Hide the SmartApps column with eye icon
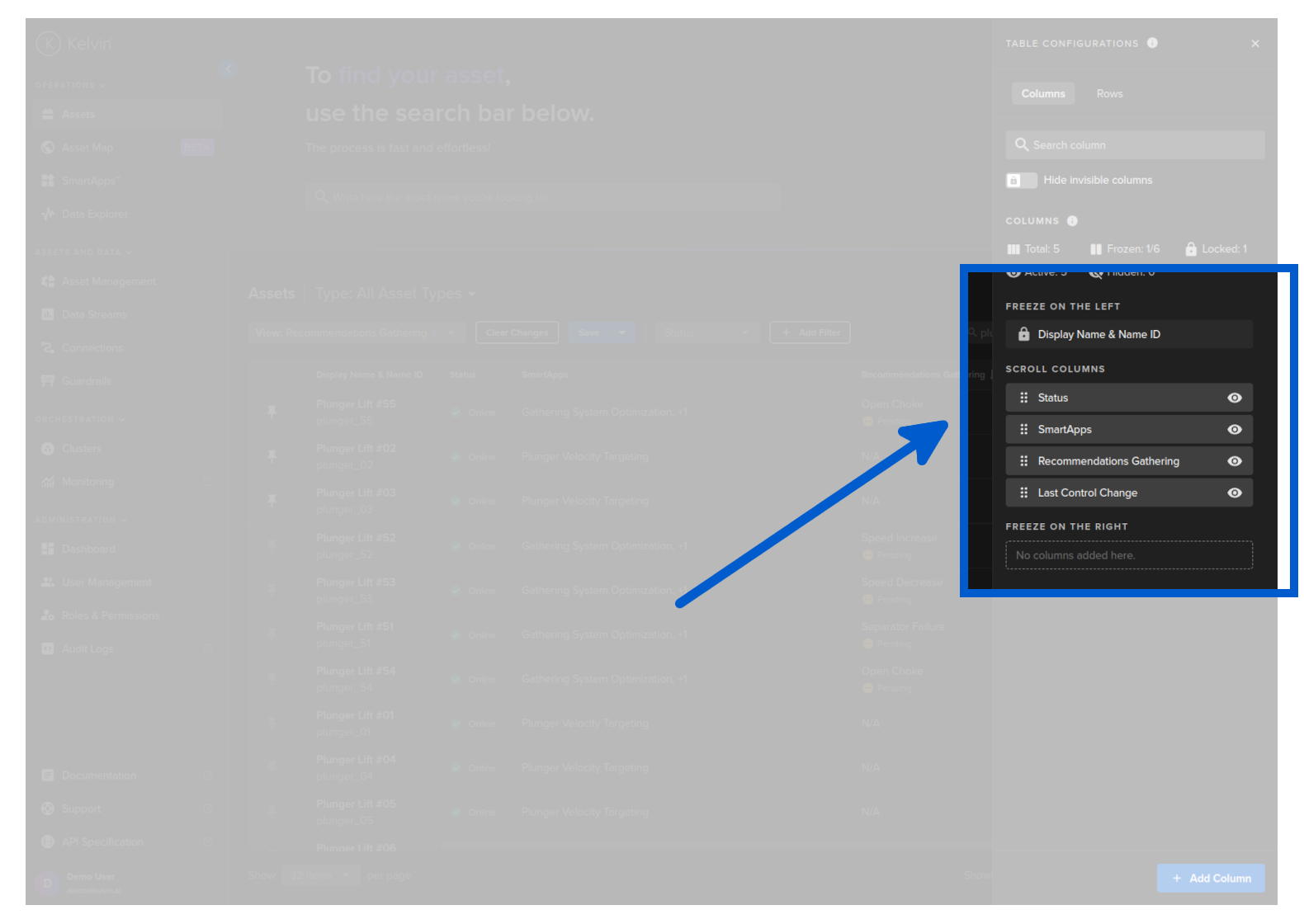 pos(1234,430)
